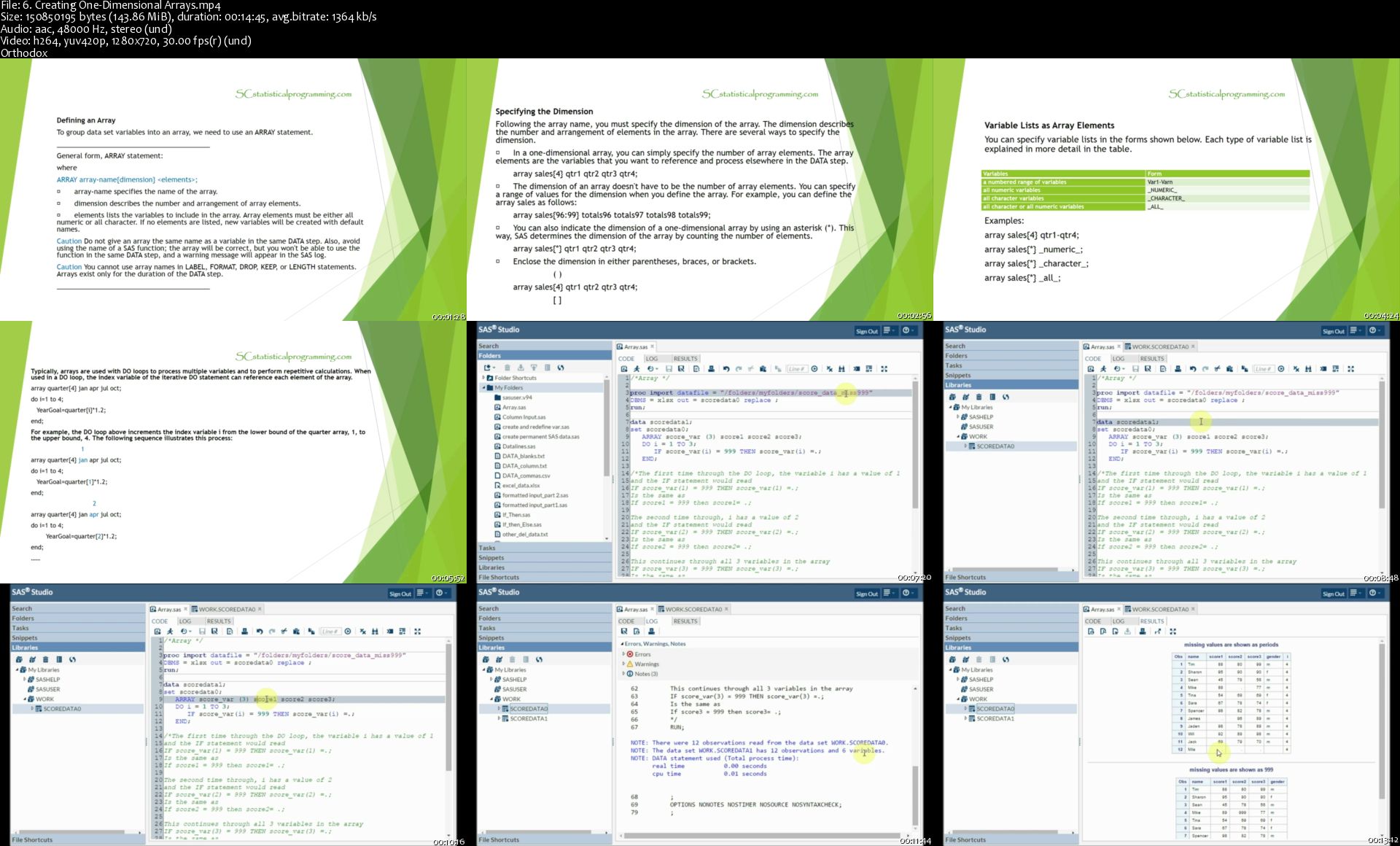Screen dimensions: 1400x846
Task: Click the Line # input field in 00:07:20 frame
Action: [796, 369]
